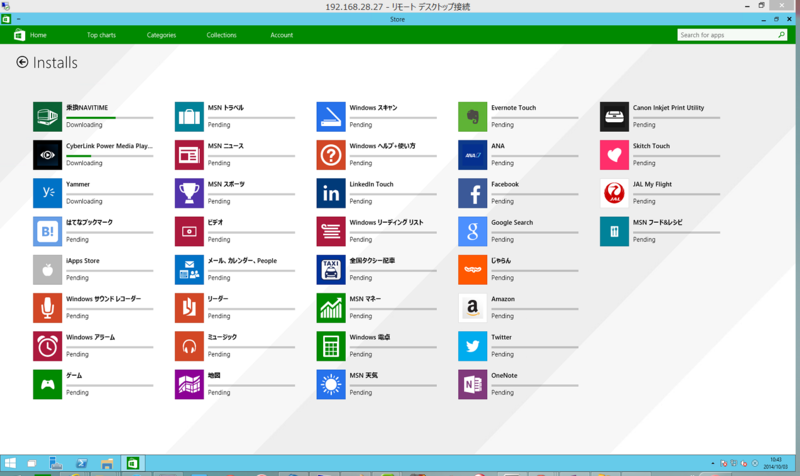This screenshot has height=476, width=800.
Task: Open the Yammer app tile icon
Action: pyautogui.click(x=47, y=193)
